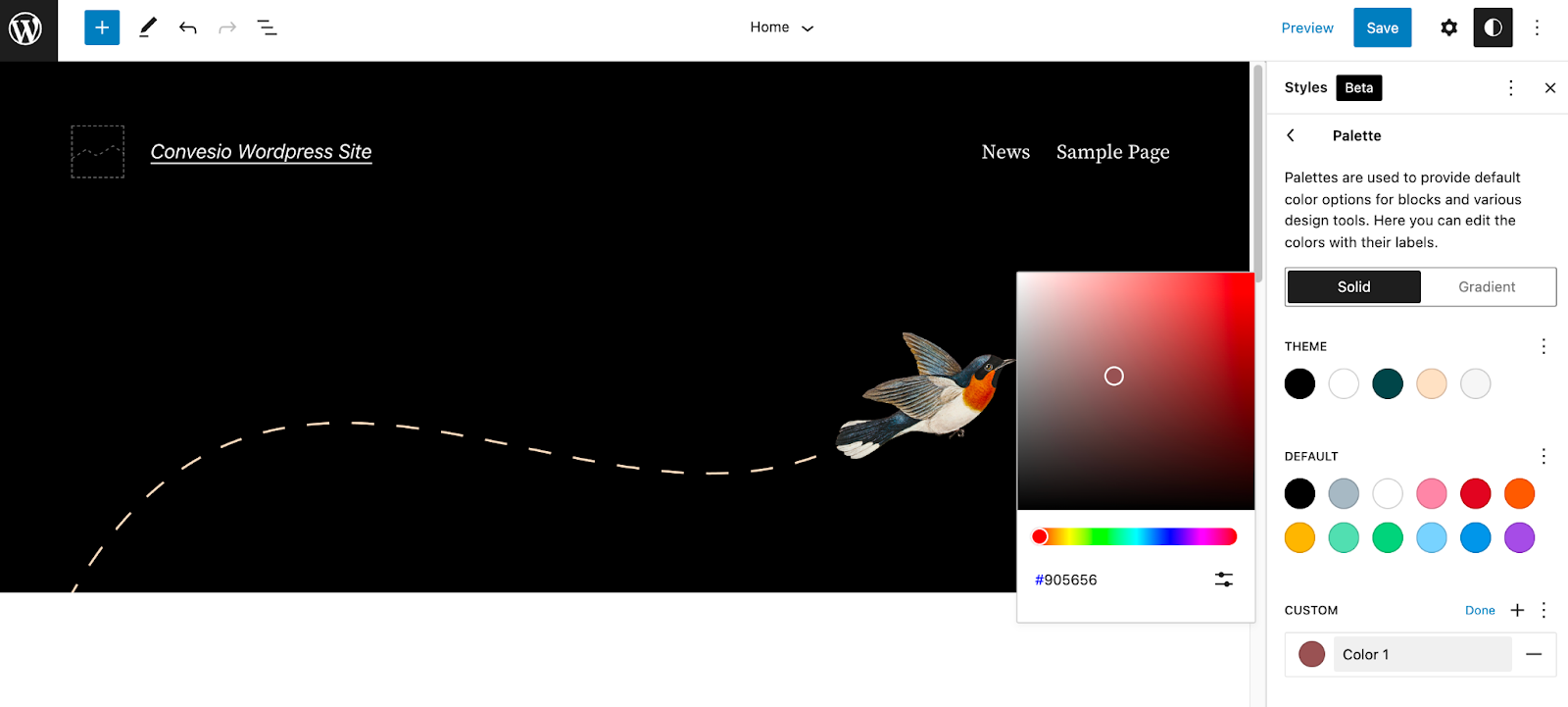Viewport: 1568px width, 707px height.
Task: Toggle the block inserter plus button
Action: click(x=102, y=27)
